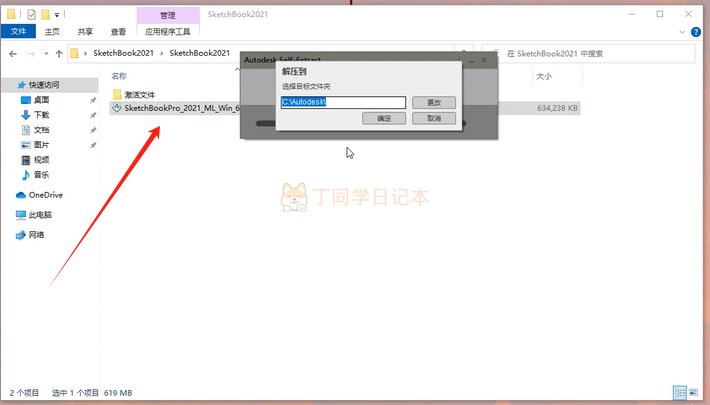Click the extraction path input field
The image size is (710, 405).
pyautogui.click(x=343, y=102)
